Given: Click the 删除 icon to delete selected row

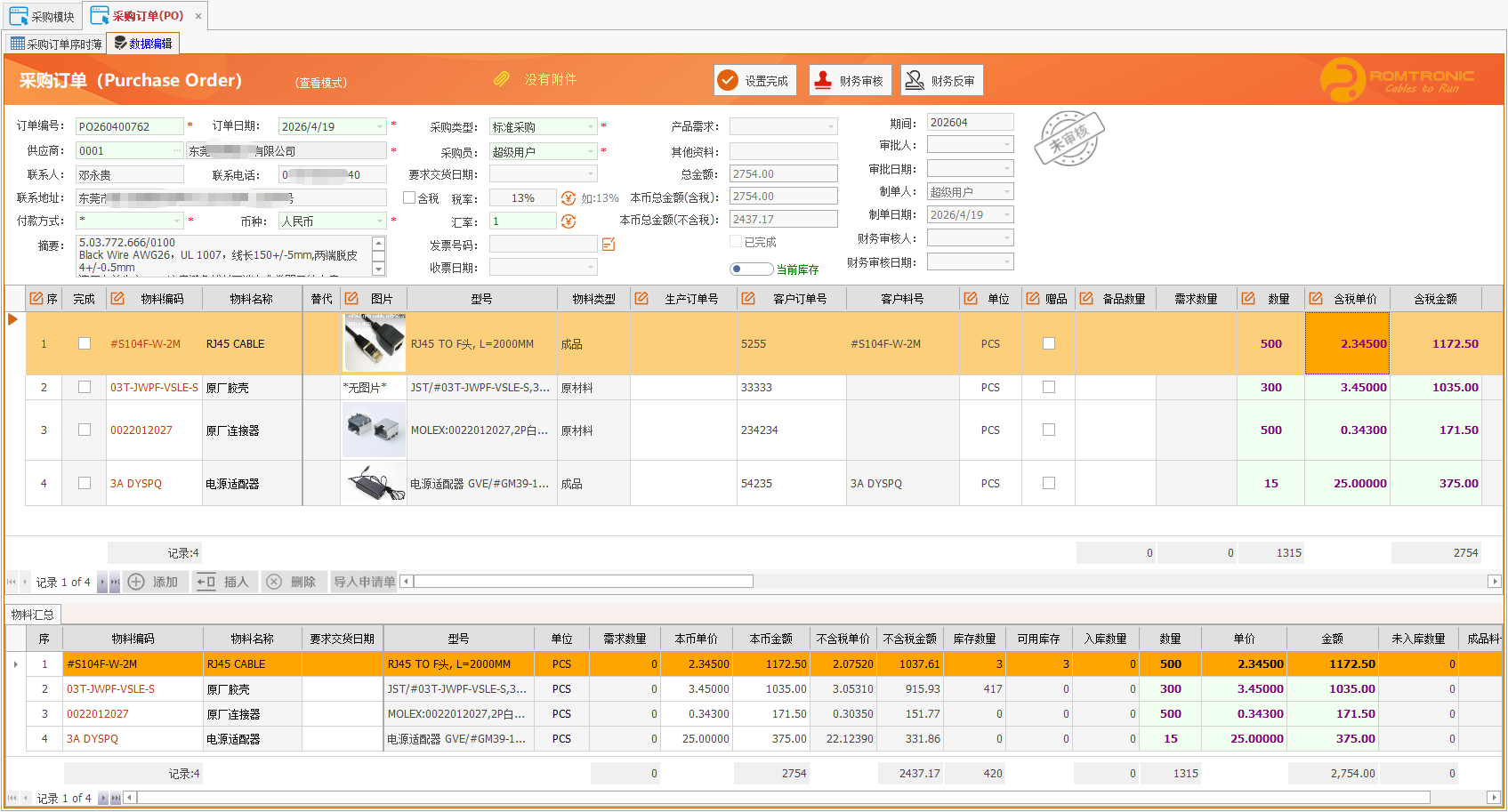Looking at the screenshot, I should point(274,582).
